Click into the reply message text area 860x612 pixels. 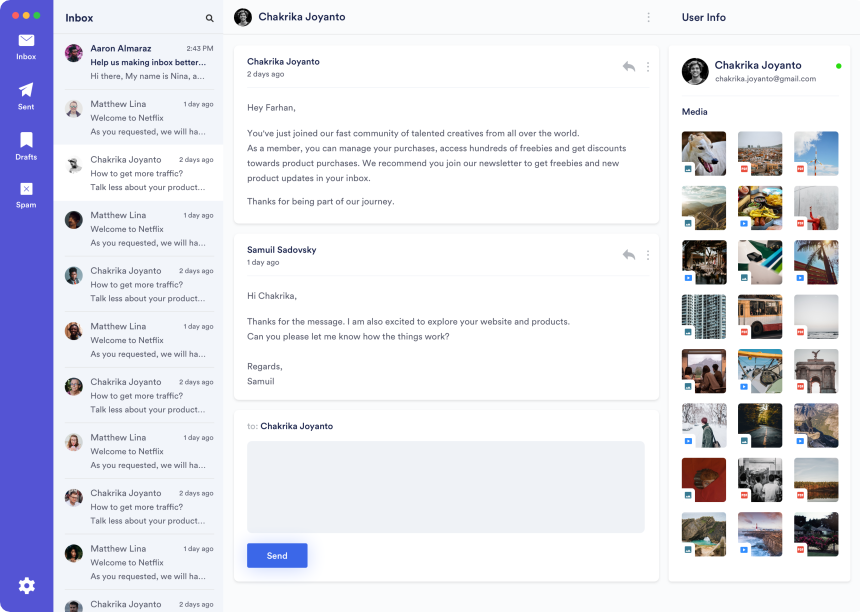[x=445, y=486]
